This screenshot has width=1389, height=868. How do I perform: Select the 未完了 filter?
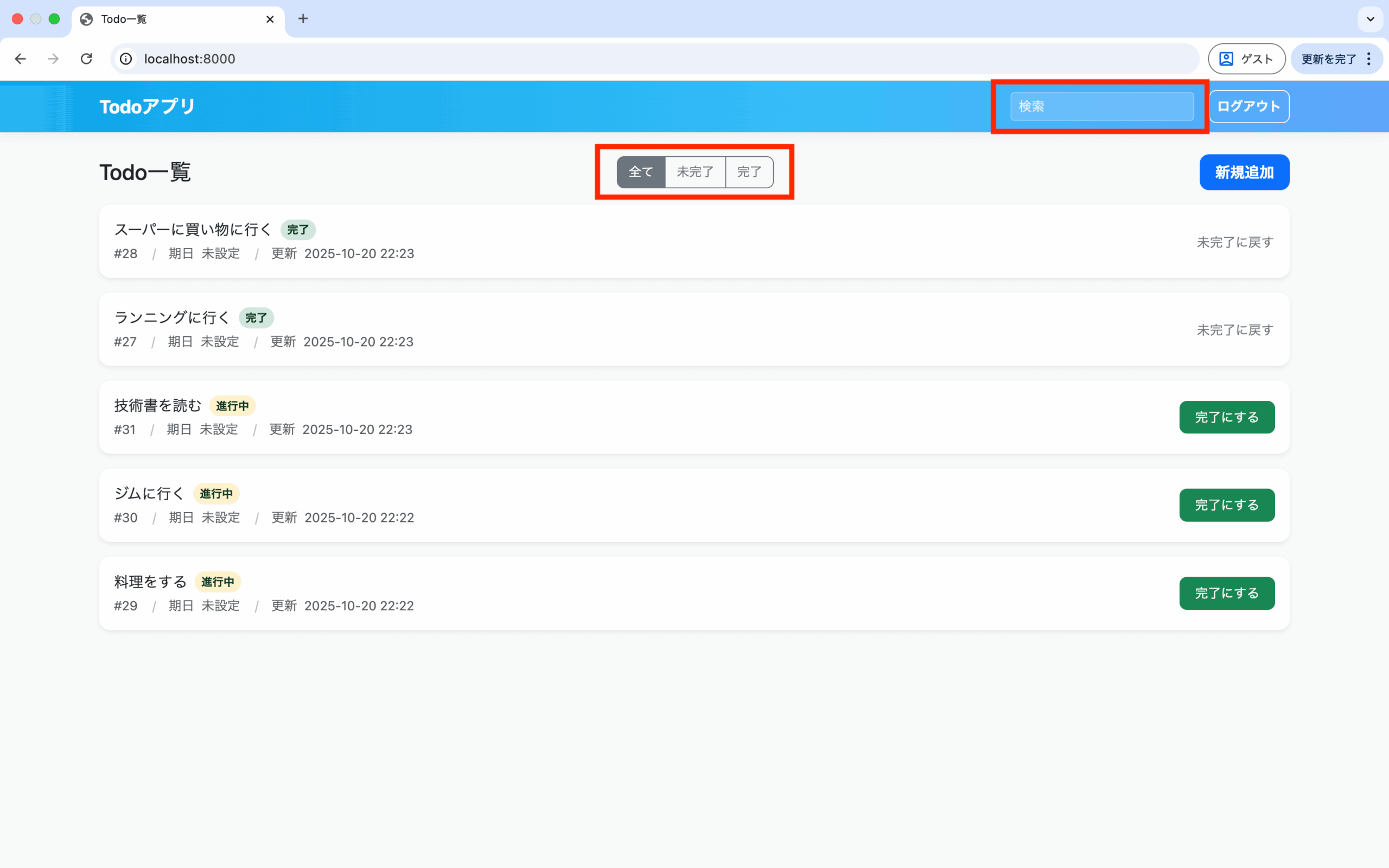tap(694, 171)
